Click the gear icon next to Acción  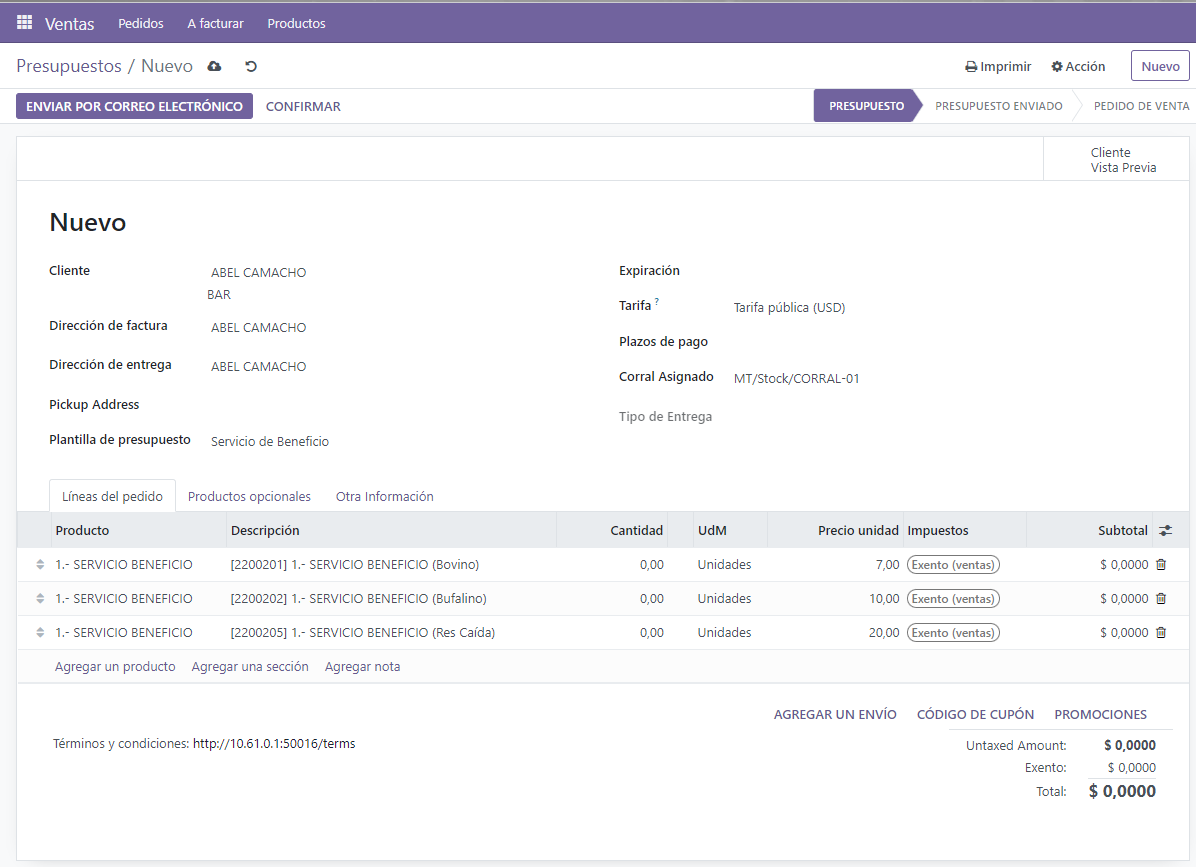[x=1056, y=66]
